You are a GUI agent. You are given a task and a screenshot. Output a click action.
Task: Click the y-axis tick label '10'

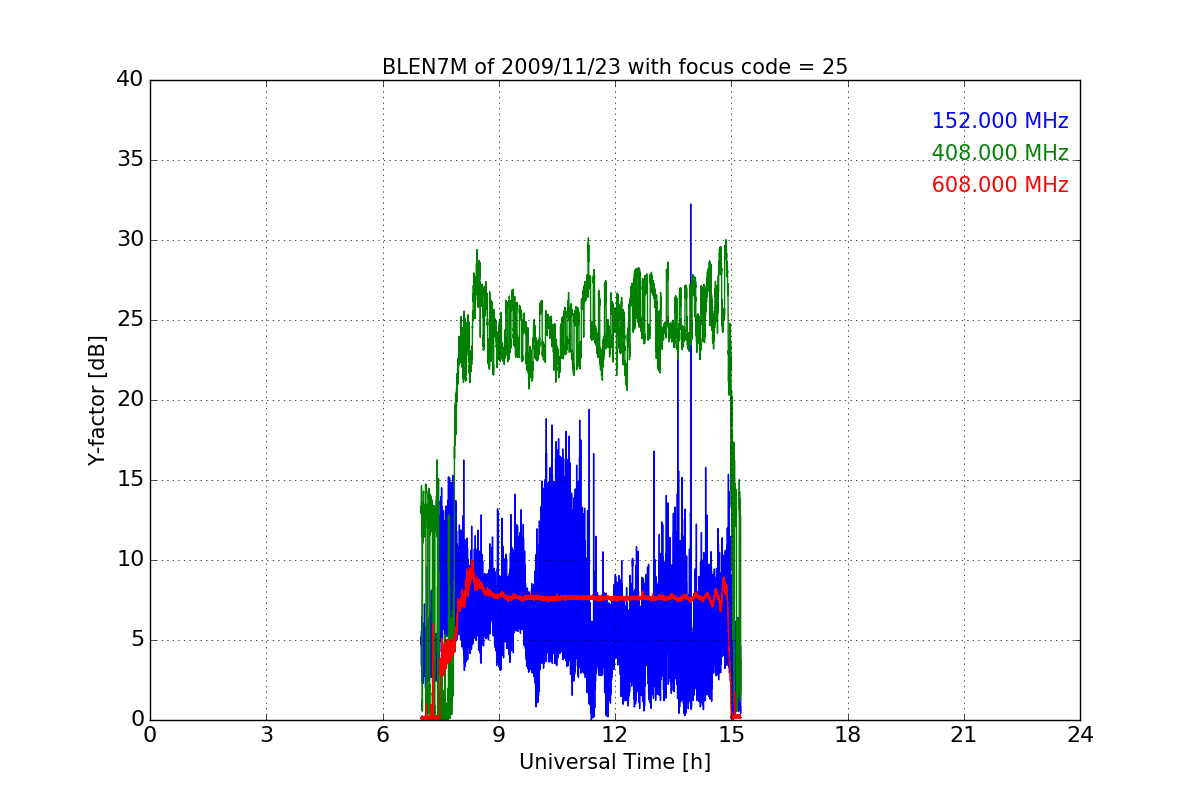pos(130,560)
